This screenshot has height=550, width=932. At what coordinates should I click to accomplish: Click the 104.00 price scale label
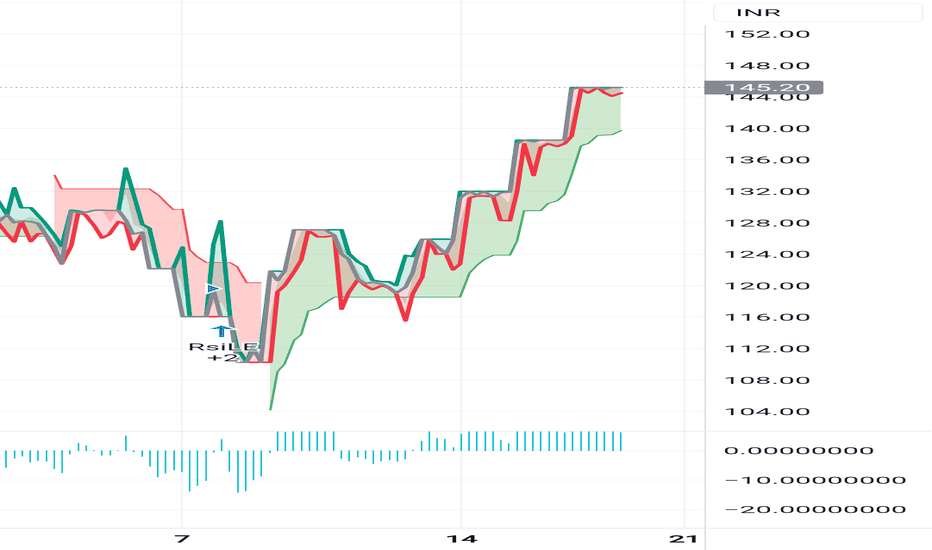767,411
